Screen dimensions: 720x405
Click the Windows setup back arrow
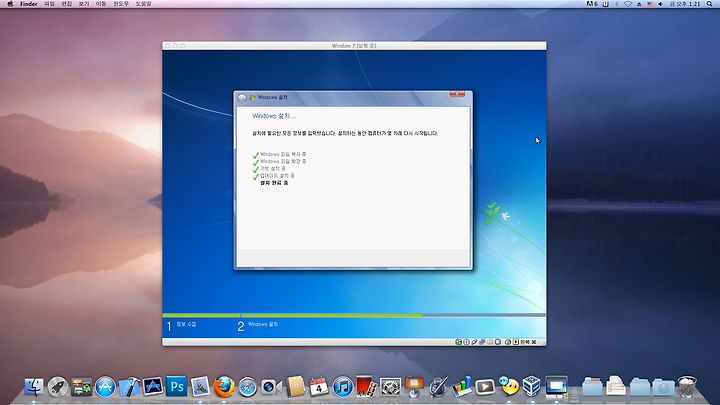[x=242, y=98]
